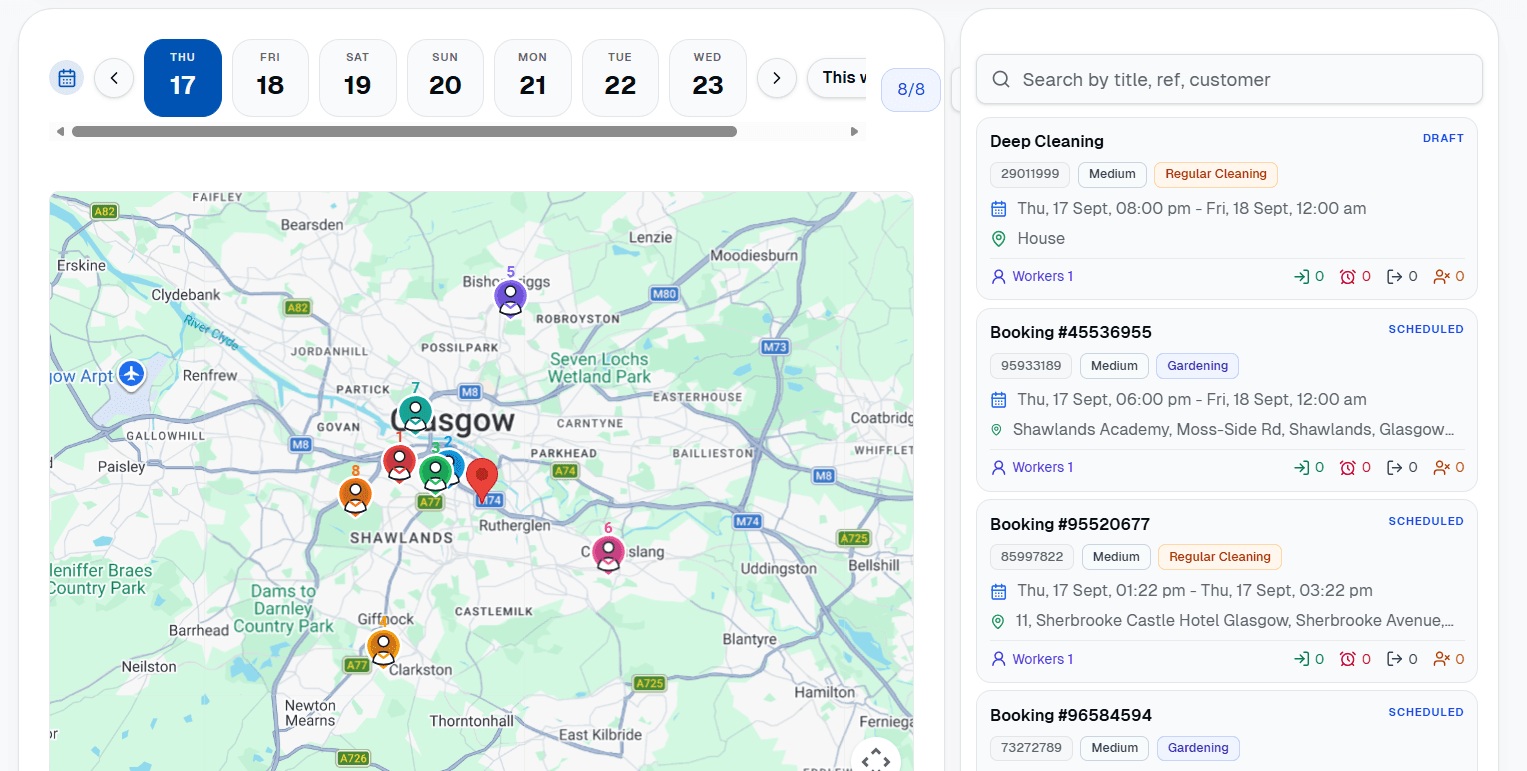Click Regular Cleaning tag on Booking #95520677
Viewport: 1527px width, 771px height.
pos(1220,557)
